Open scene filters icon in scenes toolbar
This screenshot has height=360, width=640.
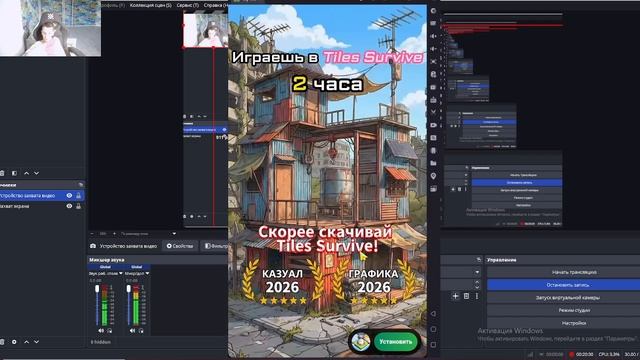click(14, 173)
